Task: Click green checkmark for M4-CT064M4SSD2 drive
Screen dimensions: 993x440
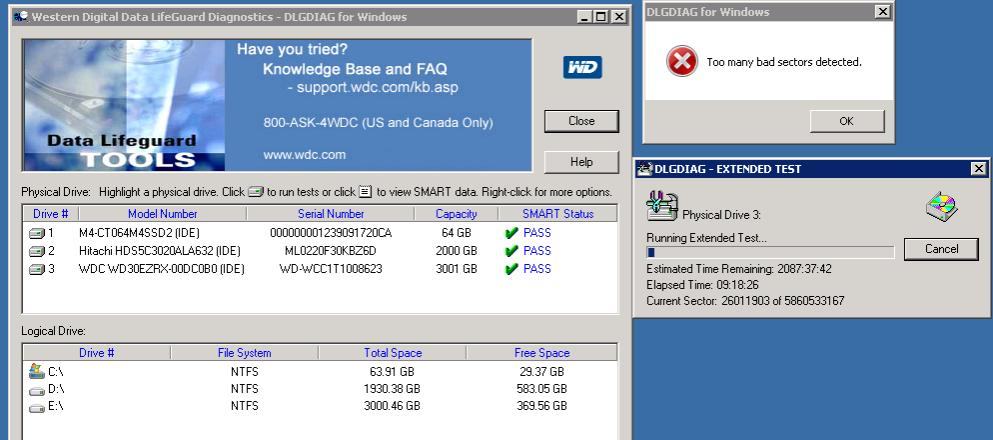Action: [x=512, y=233]
